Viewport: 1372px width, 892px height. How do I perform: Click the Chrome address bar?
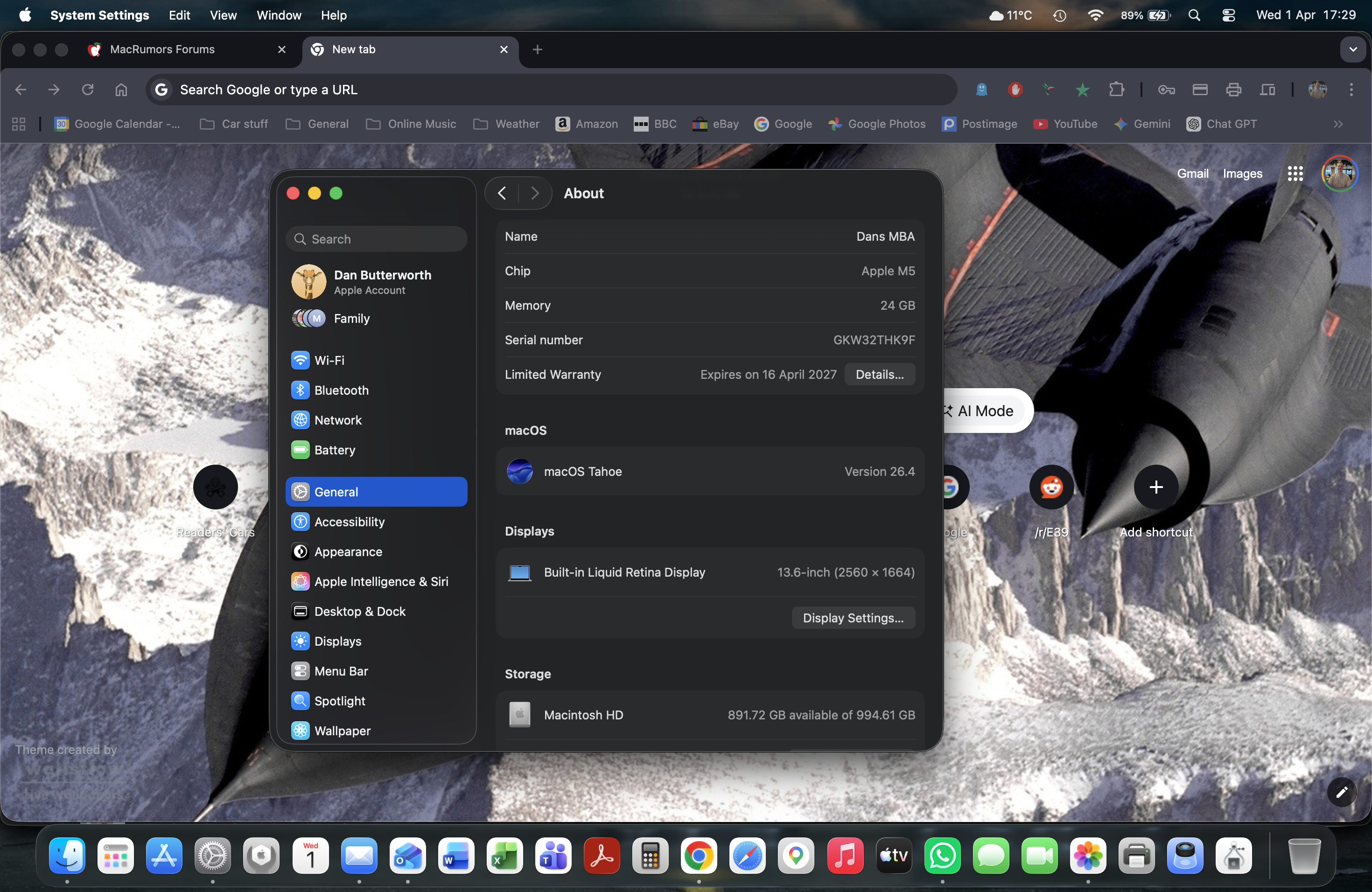tap(552, 89)
